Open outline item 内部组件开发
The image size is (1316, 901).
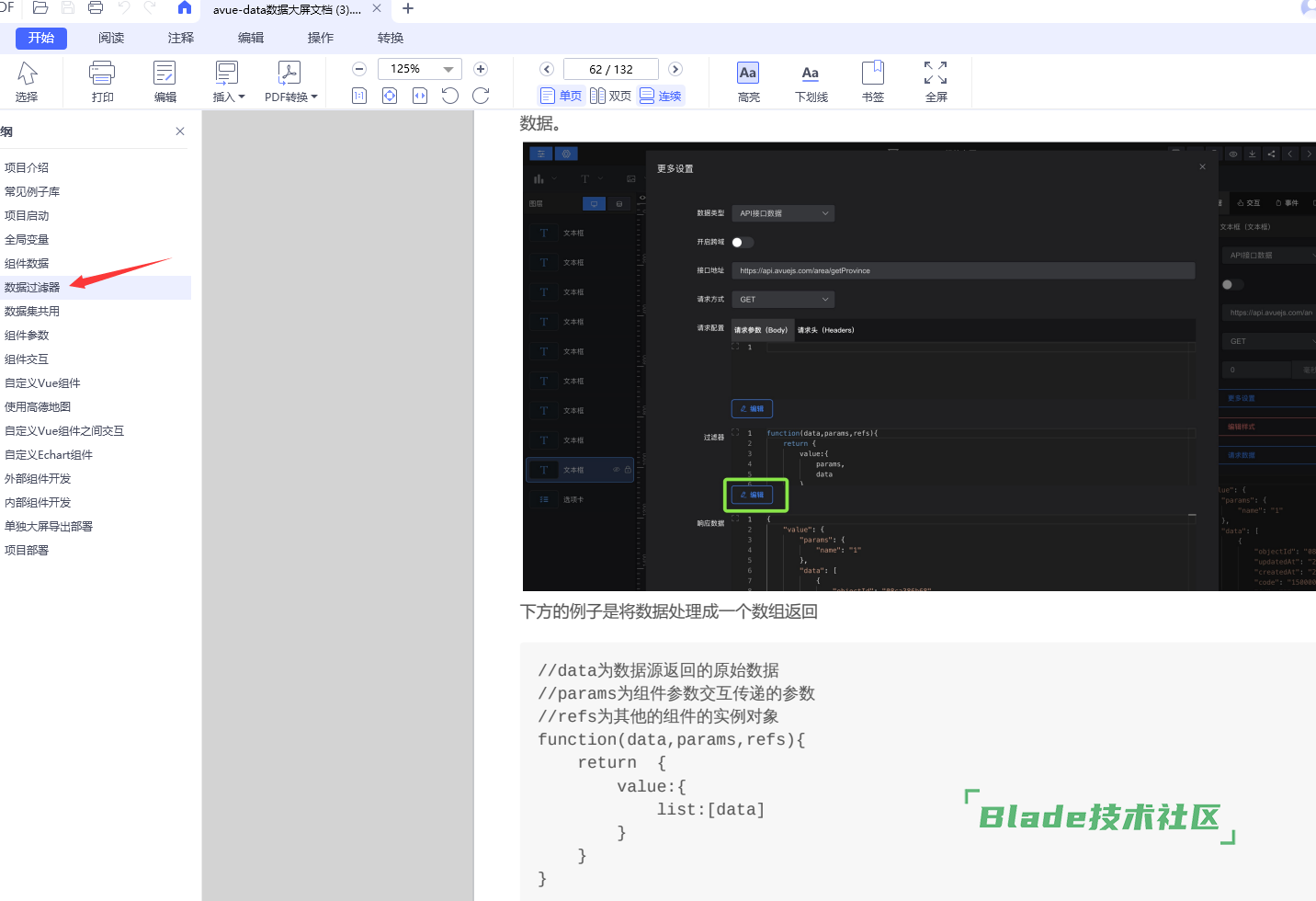[x=38, y=502]
